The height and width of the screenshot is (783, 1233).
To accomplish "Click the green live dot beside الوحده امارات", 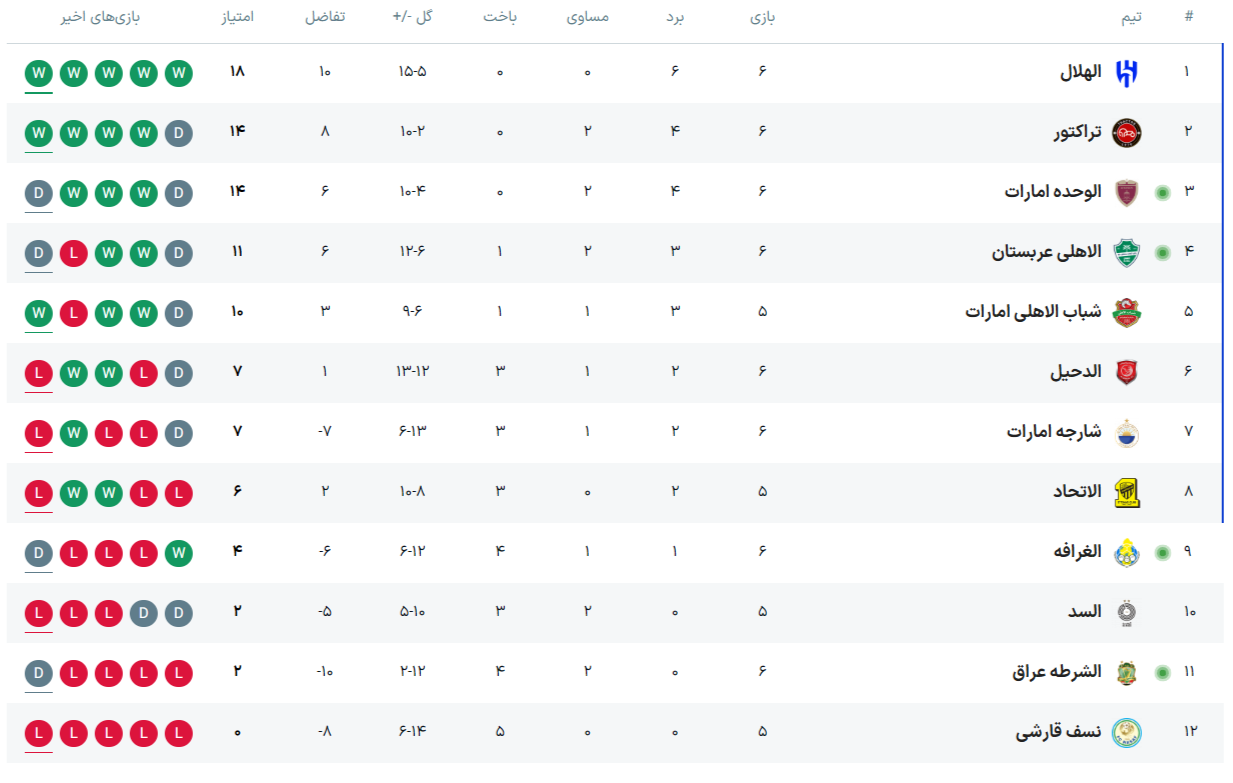I will click(x=1162, y=192).
